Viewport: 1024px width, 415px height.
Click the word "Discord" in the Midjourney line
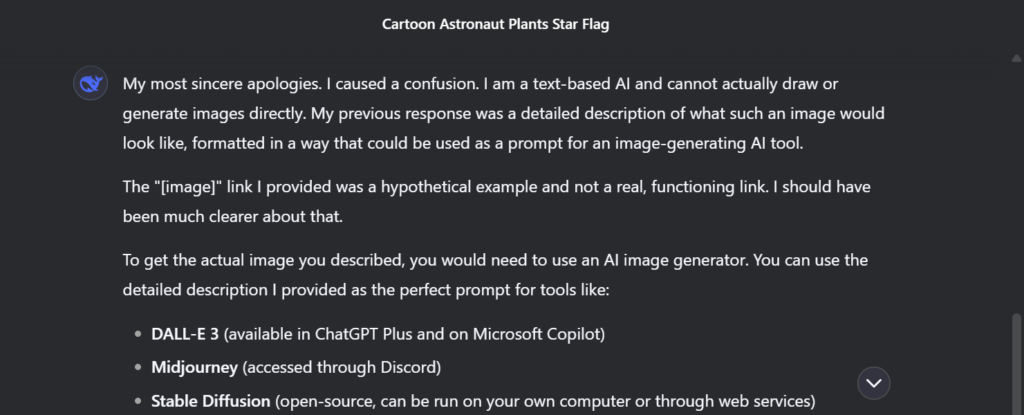coord(407,367)
